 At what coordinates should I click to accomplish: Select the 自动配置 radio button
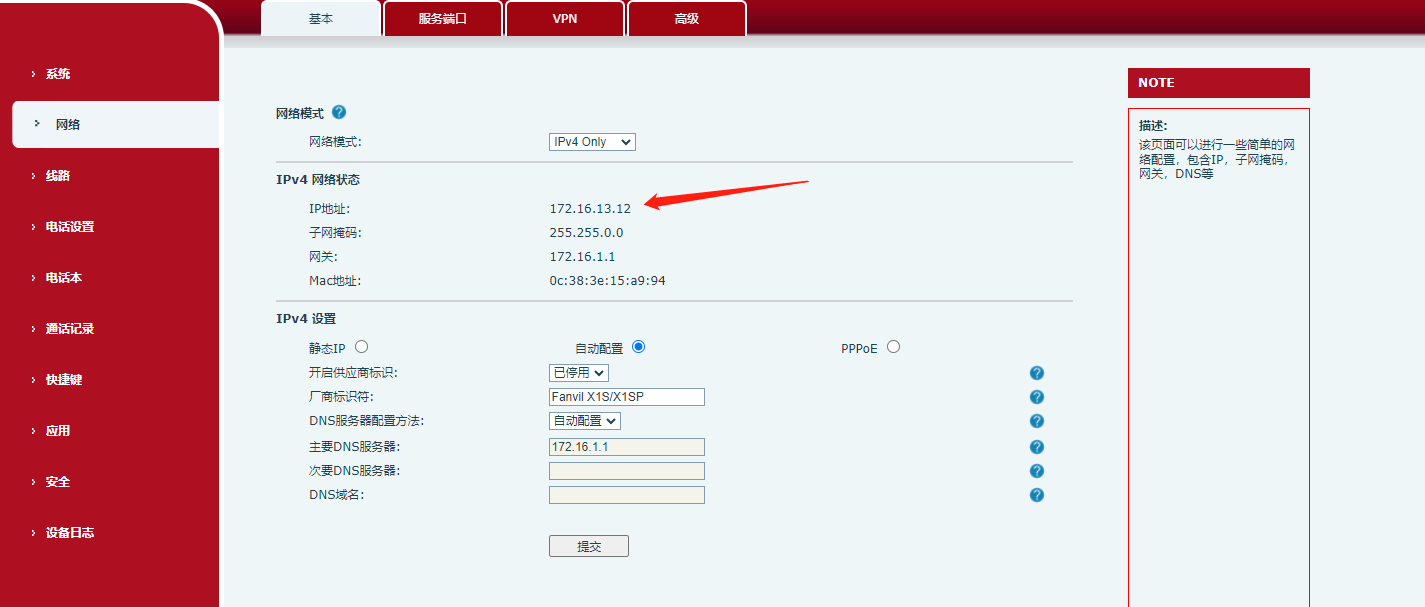click(x=638, y=347)
